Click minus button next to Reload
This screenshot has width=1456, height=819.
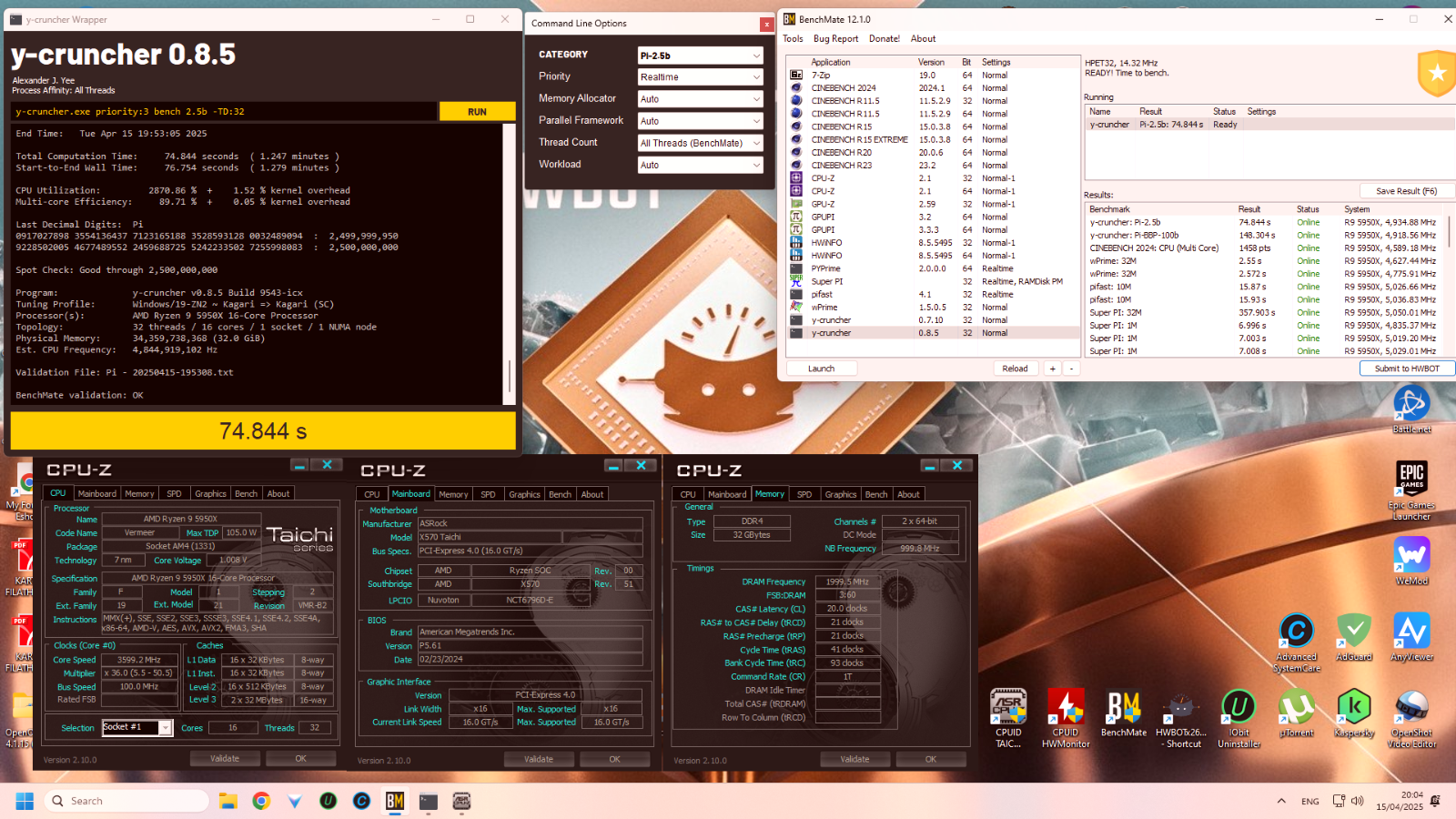[1071, 369]
